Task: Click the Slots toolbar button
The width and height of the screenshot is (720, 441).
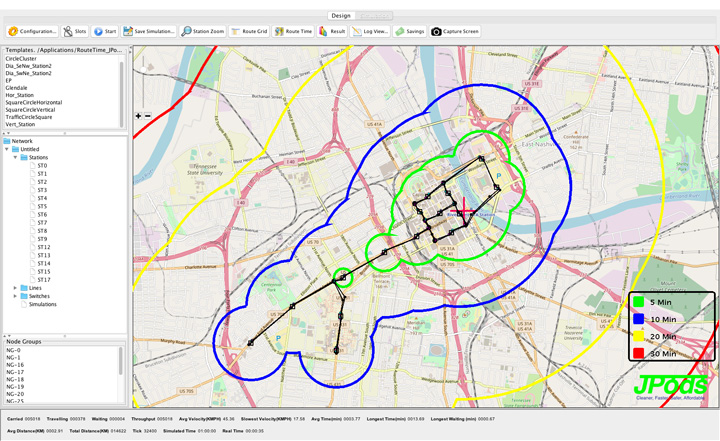Action: click(x=75, y=32)
